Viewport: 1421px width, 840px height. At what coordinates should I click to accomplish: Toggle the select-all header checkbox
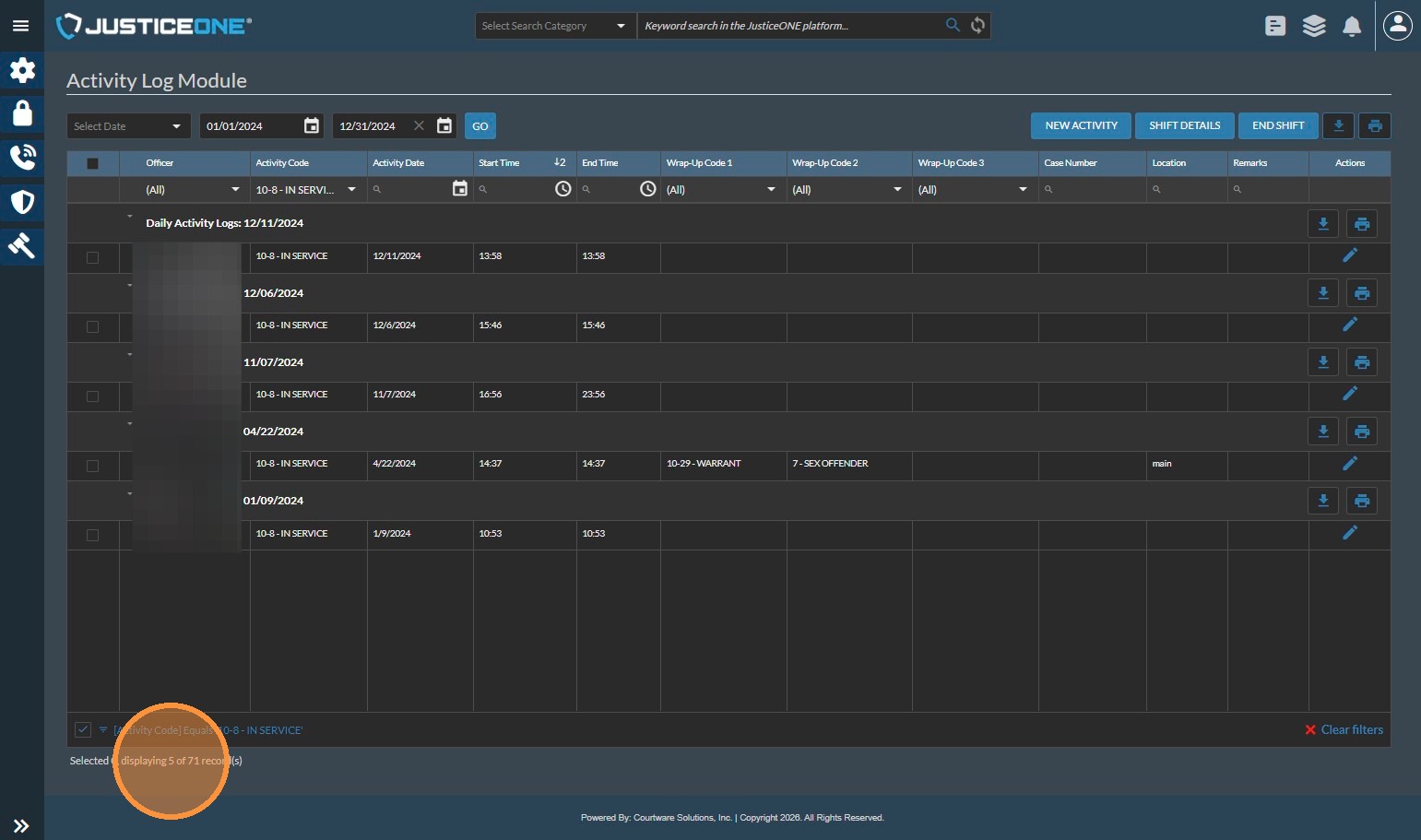[92, 163]
